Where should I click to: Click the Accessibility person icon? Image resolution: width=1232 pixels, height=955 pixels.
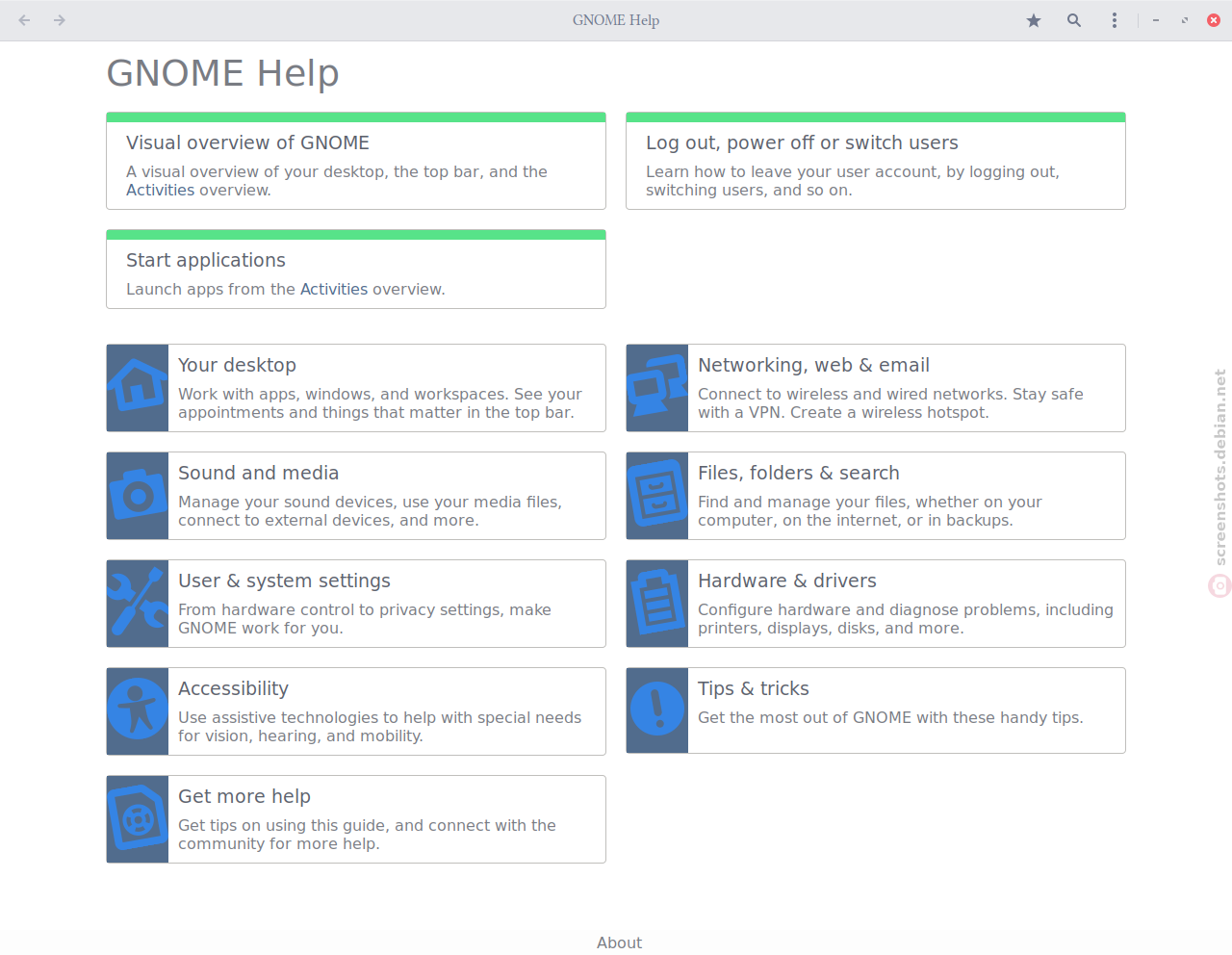pos(138,711)
